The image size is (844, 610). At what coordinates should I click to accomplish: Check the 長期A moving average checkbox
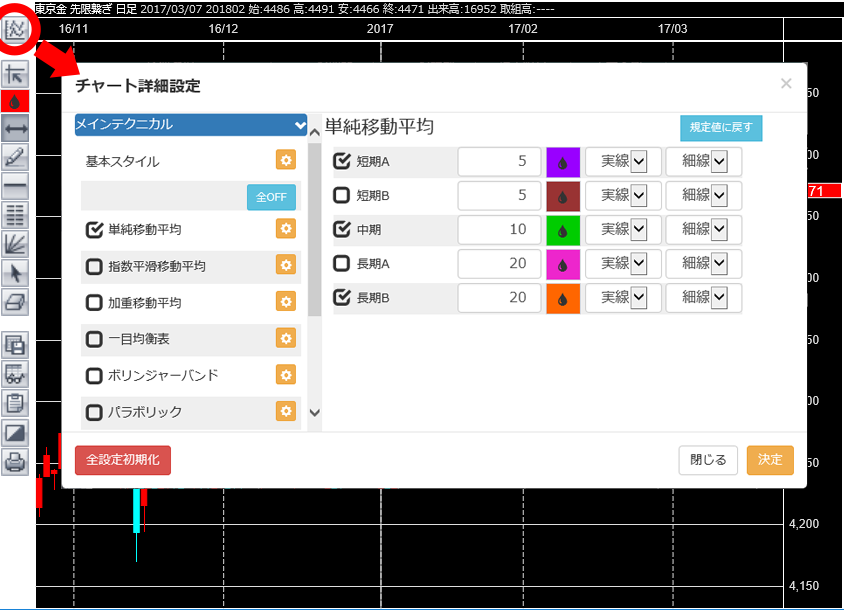pyautogui.click(x=342, y=263)
